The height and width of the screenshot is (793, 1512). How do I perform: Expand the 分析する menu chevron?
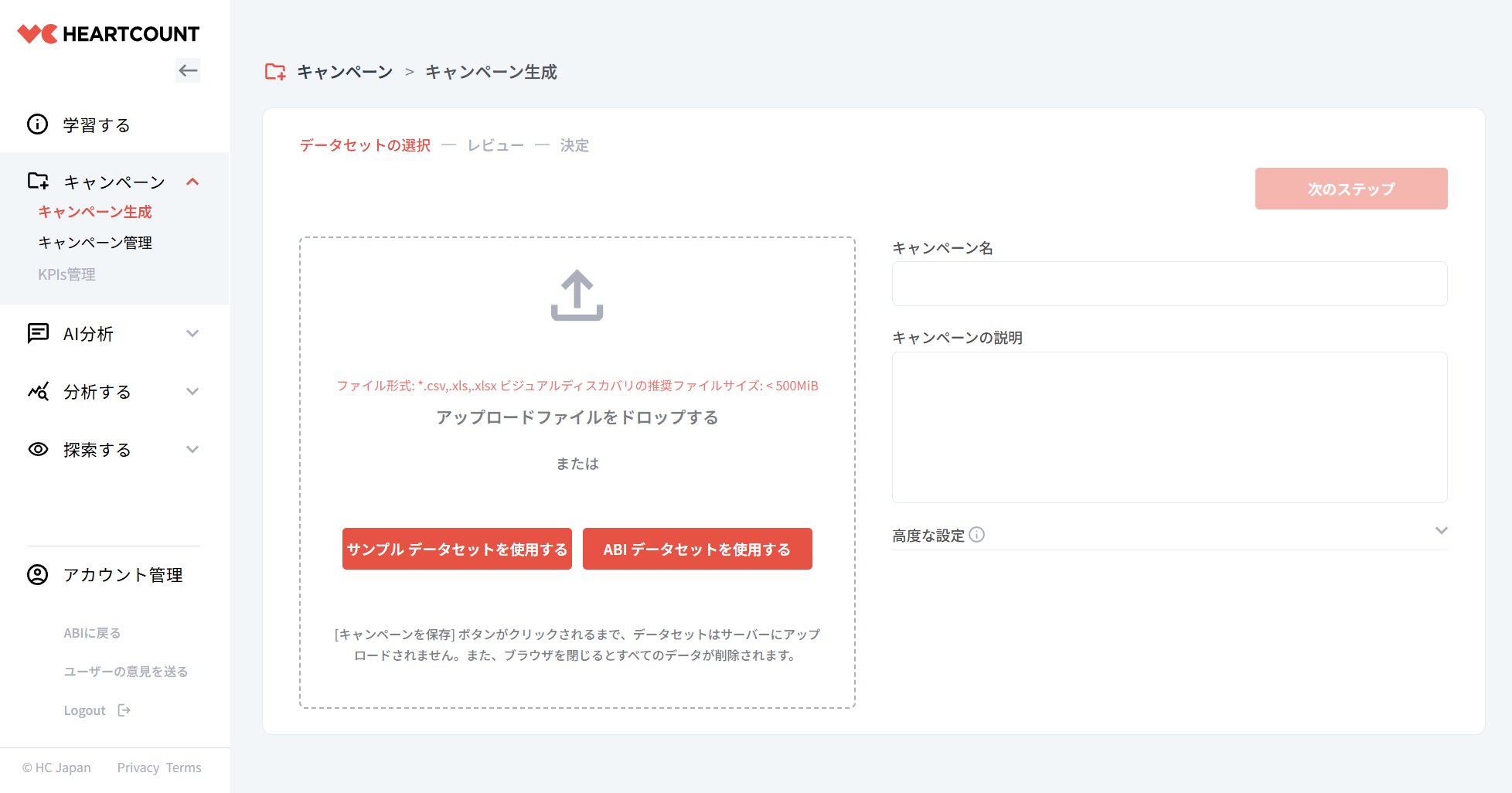[192, 392]
